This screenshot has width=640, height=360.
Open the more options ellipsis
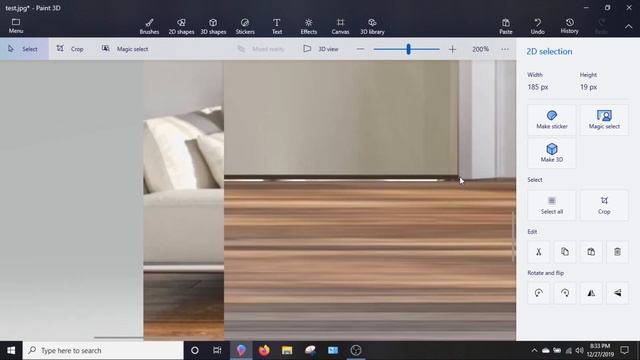[505, 49]
